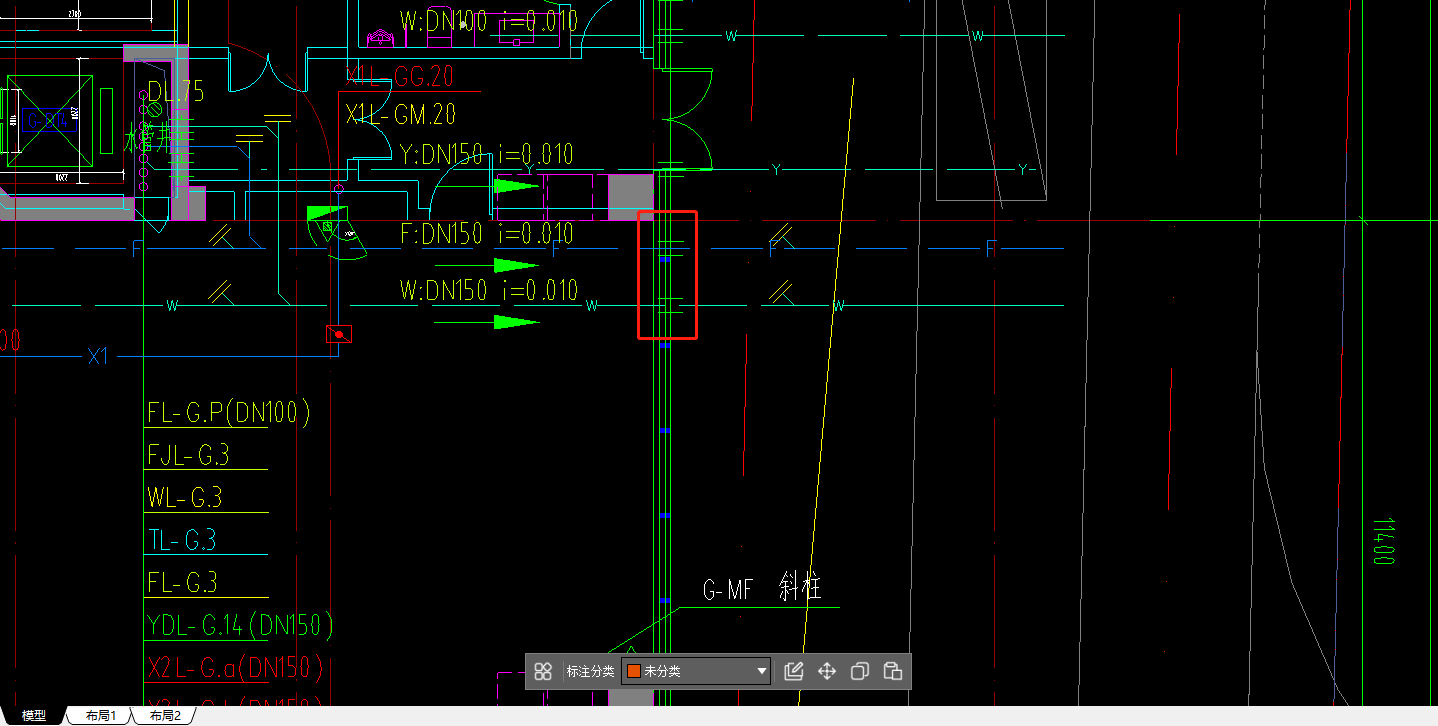Click the orange color swatch for 未分类
The image size is (1438, 726).
(x=633, y=671)
